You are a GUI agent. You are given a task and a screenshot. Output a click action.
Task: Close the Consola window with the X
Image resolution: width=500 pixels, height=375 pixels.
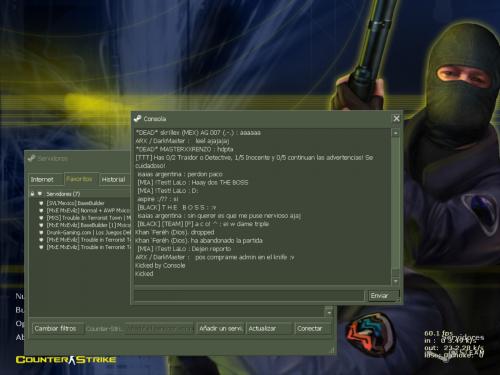coord(396,118)
